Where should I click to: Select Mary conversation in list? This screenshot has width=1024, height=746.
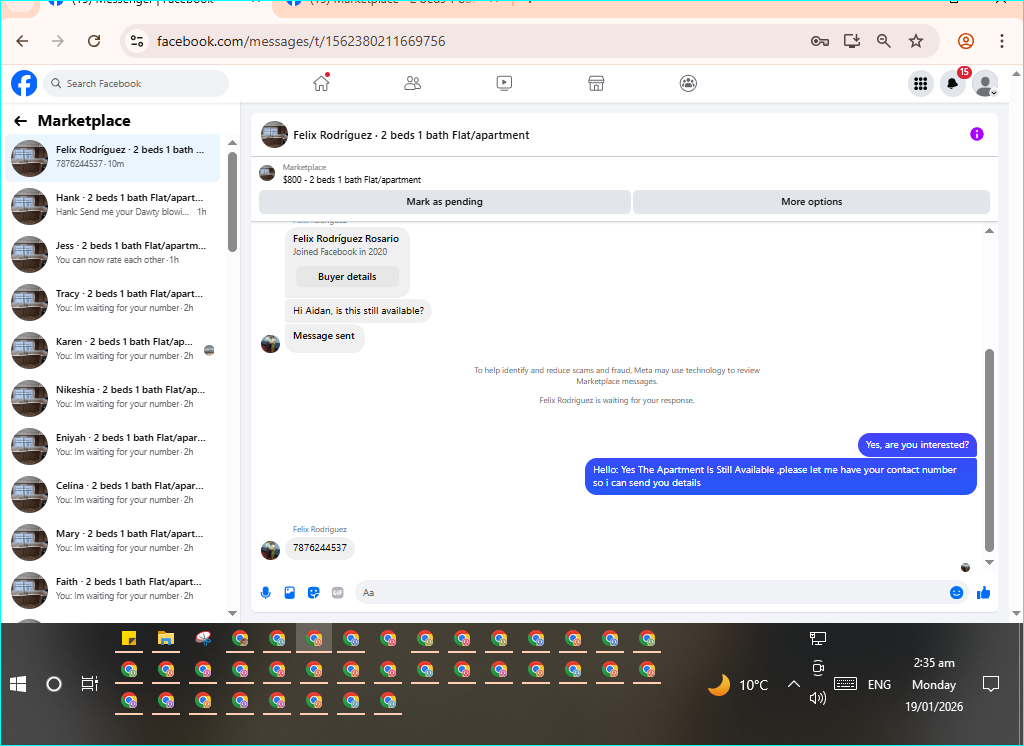tap(113, 542)
